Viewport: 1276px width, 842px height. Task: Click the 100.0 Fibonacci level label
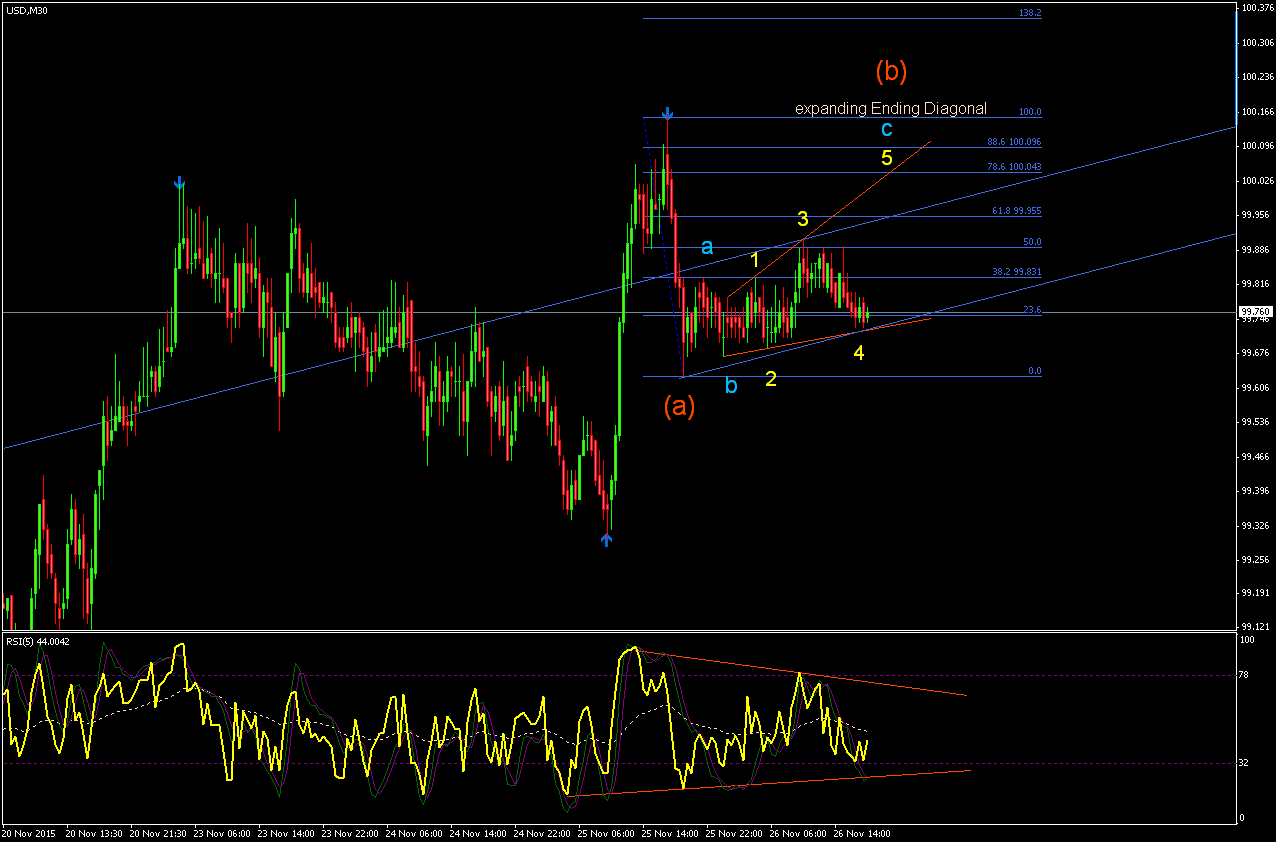(1030, 112)
